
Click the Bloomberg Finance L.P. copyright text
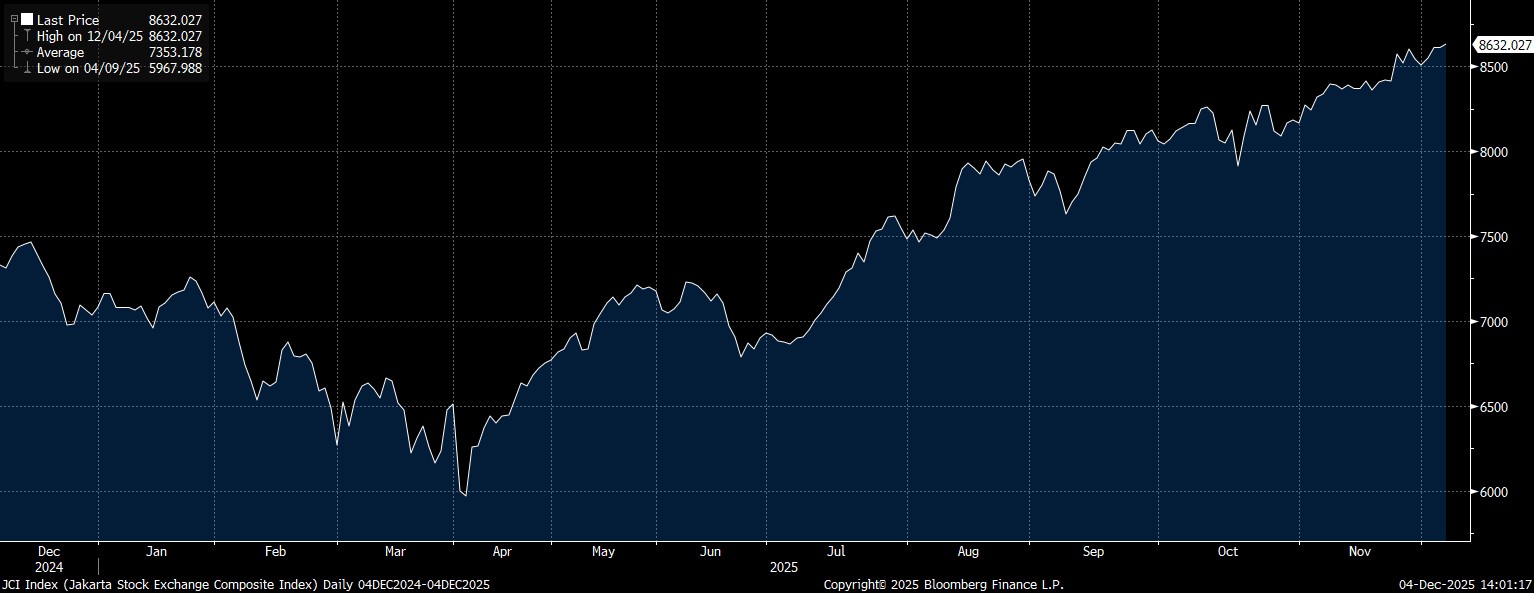tap(943, 584)
